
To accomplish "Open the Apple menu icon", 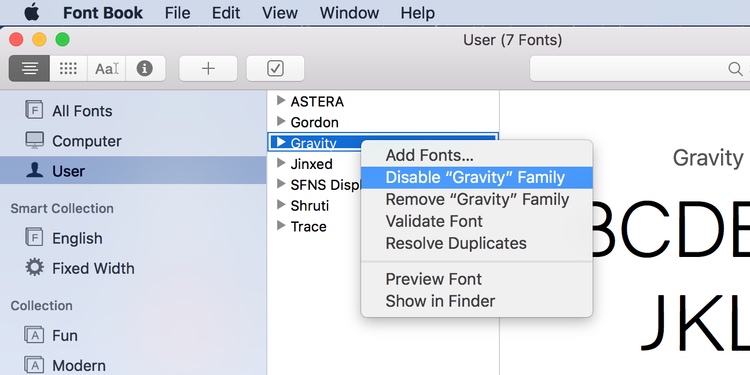I will pos(32,12).
